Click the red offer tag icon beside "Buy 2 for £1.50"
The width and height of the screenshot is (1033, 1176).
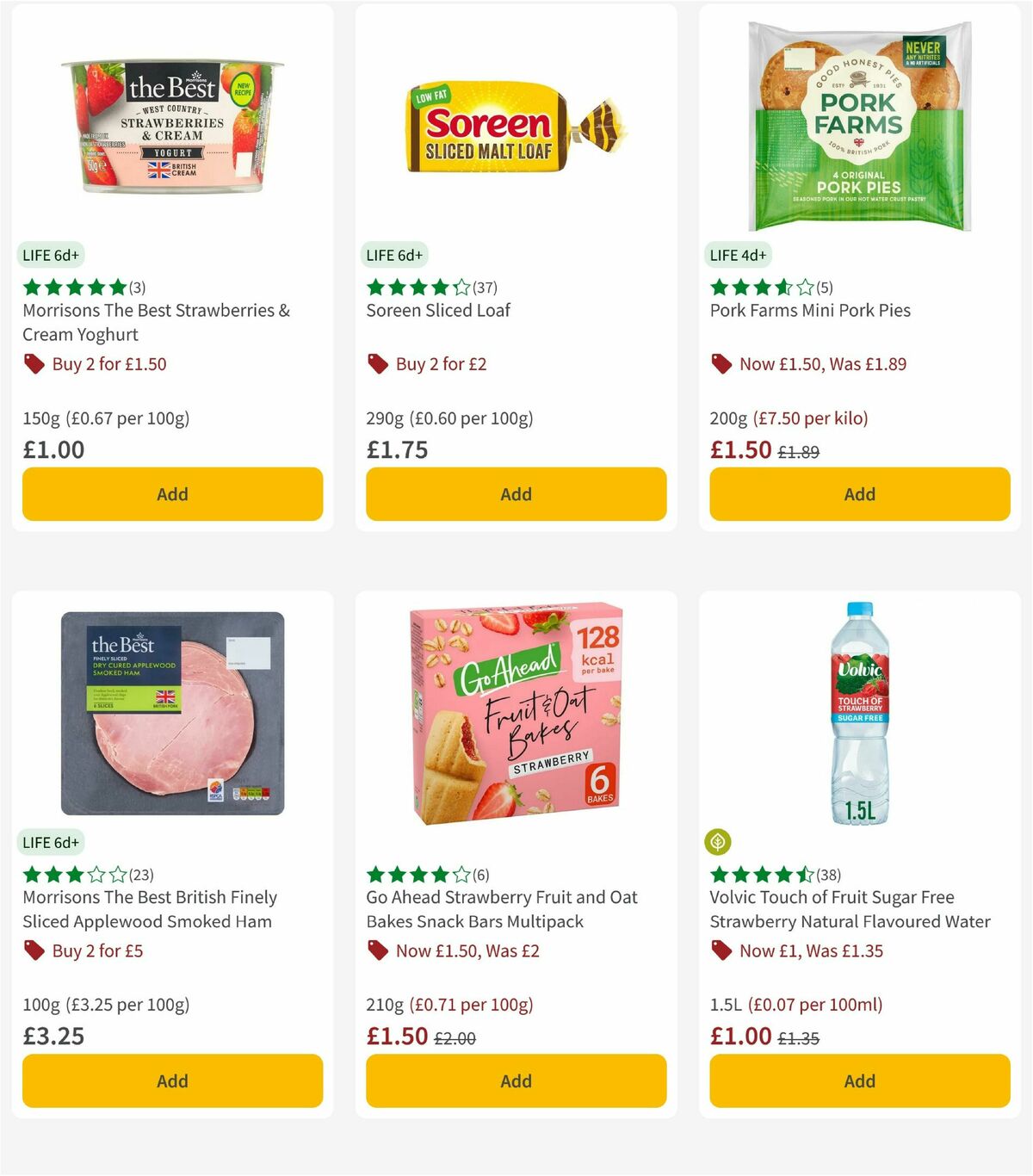34,364
